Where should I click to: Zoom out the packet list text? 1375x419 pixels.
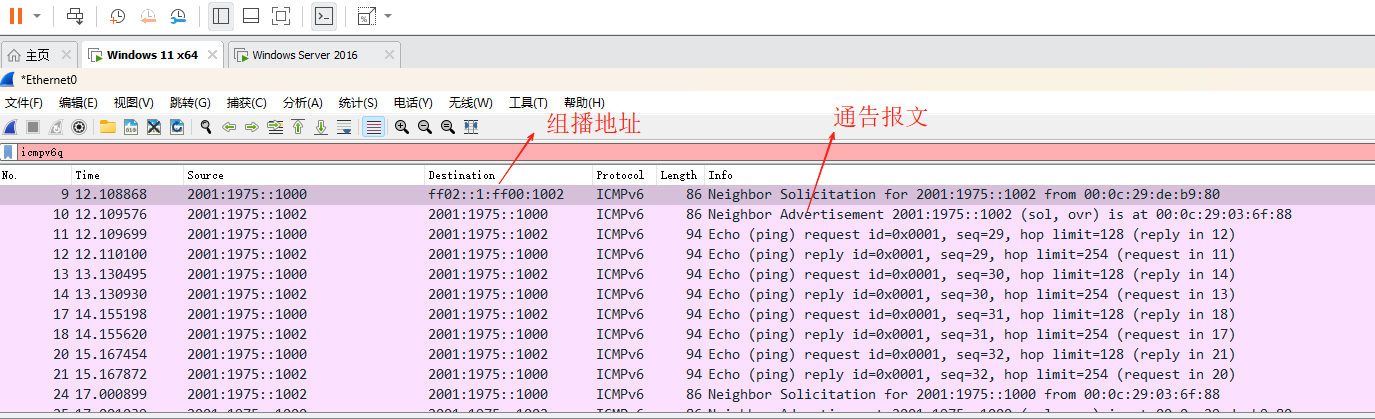(425, 127)
